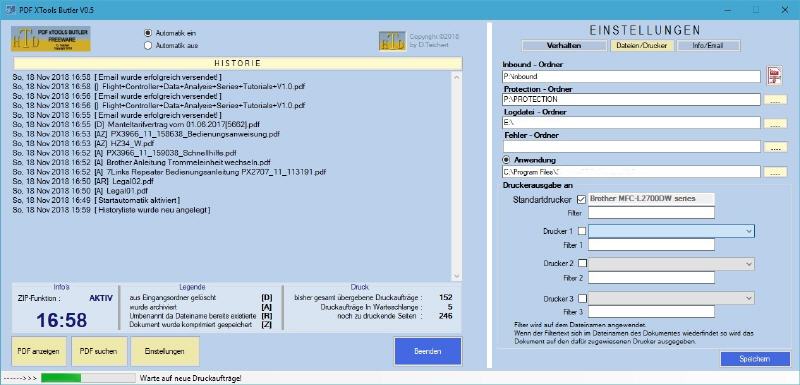The image size is (800, 385).
Task: Browse for the Logdatei-Ordner folder
Action: tap(775, 123)
